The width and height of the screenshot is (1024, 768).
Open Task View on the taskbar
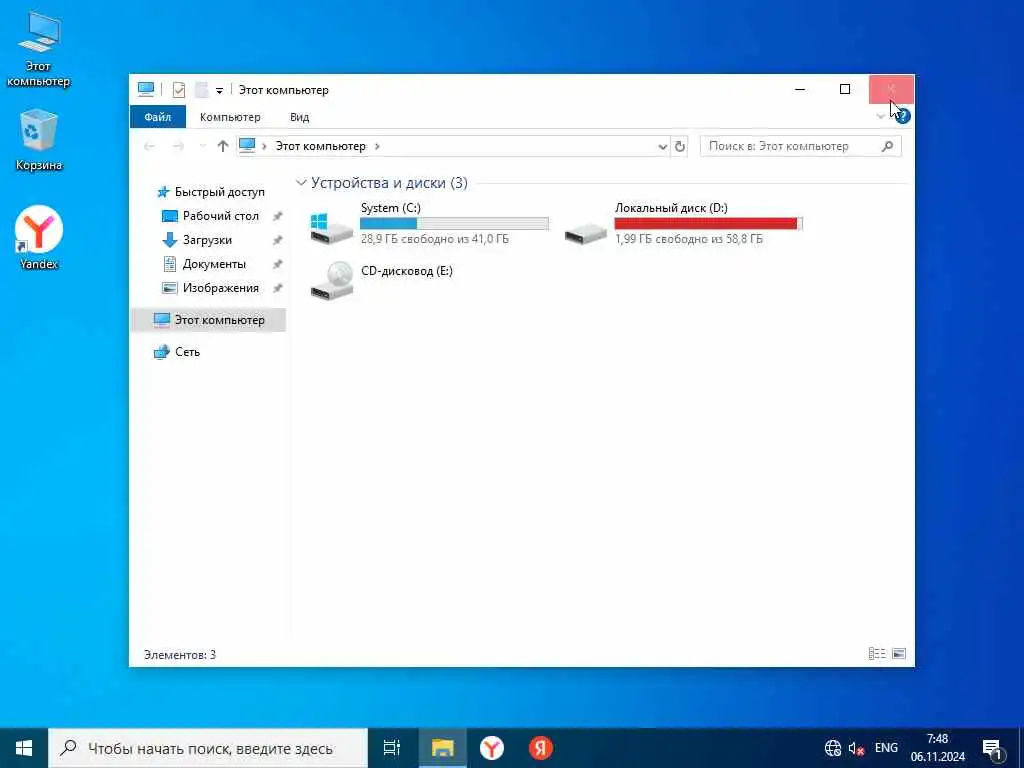(391, 748)
